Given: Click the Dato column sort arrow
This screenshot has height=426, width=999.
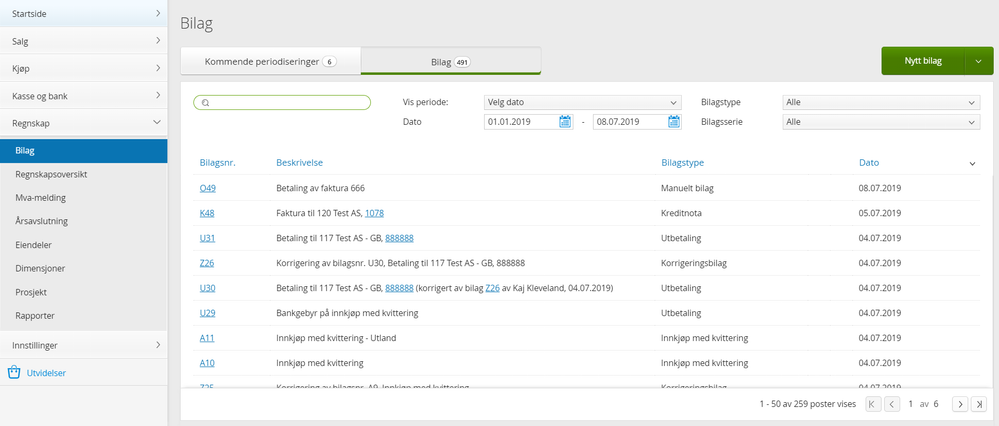Looking at the screenshot, I should point(972,164).
